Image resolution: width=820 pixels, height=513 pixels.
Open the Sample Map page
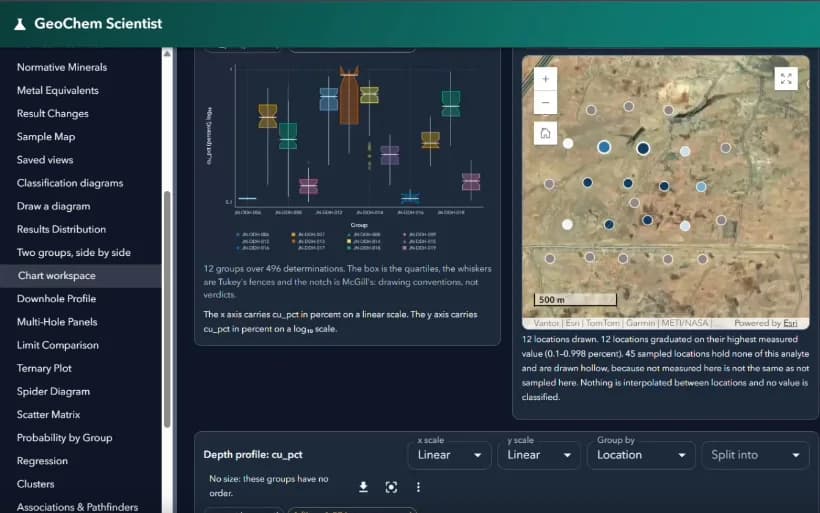click(x=46, y=136)
